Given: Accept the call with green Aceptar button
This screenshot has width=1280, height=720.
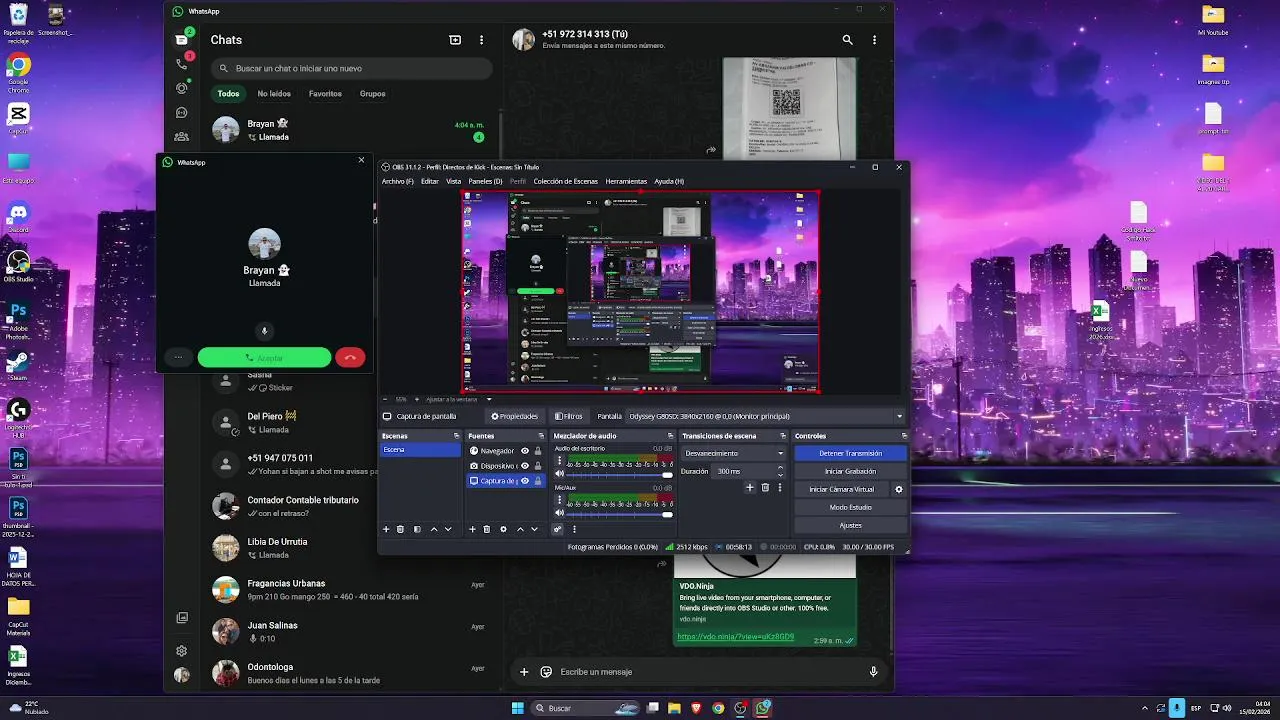Looking at the screenshot, I should (x=264, y=357).
